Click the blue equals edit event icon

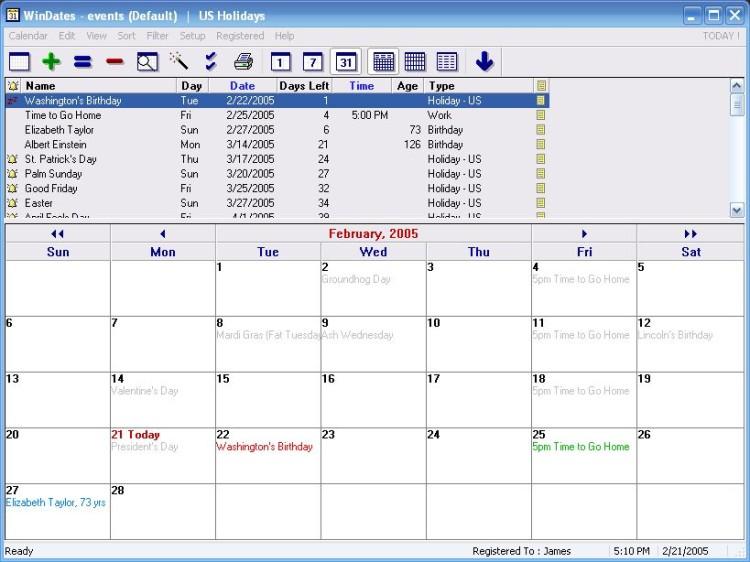[83, 62]
